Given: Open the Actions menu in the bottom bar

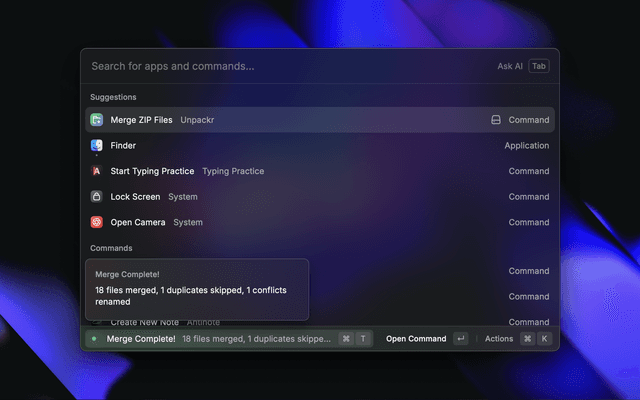Looking at the screenshot, I should point(499,339).
